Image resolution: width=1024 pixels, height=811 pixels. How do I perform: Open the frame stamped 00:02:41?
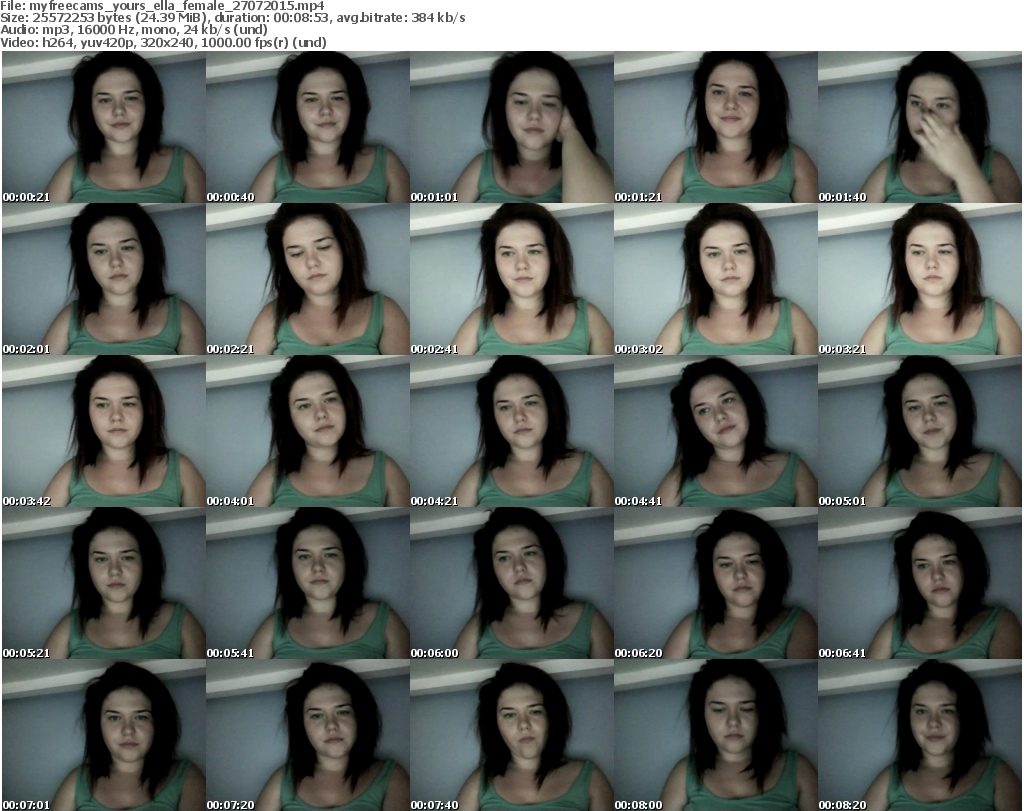coord(511,279)
